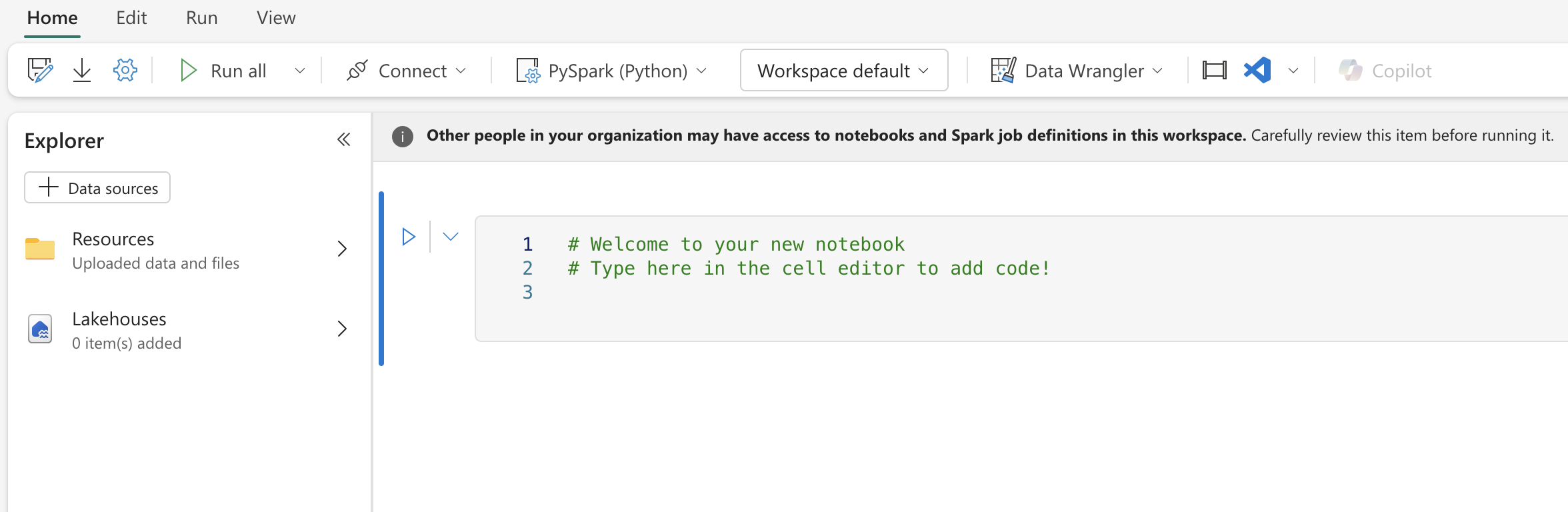Open the Run all dropdown arrow
The width and height of the screenshot is (1568, 512).
coord(300,71)
